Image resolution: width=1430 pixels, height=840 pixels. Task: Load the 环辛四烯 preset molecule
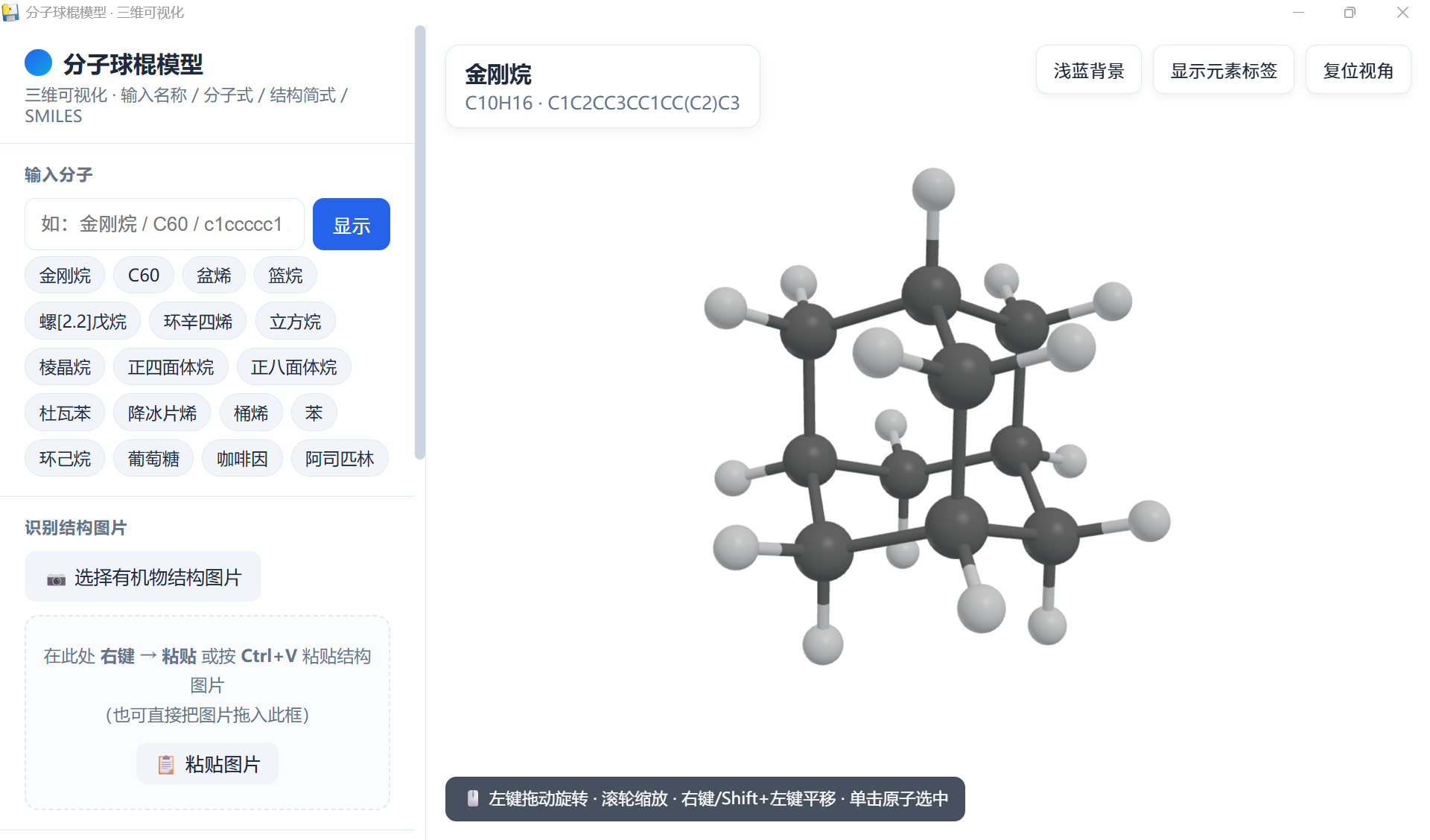(x=198, y=322)
